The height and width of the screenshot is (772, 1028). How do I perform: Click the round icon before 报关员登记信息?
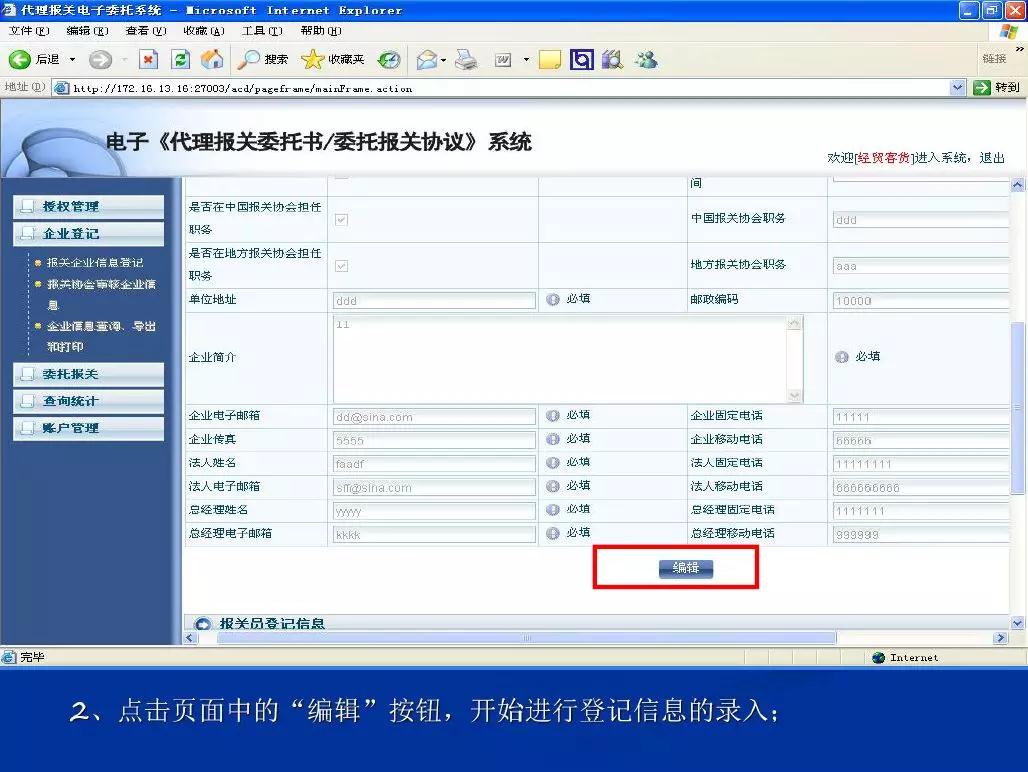(203, 624)
